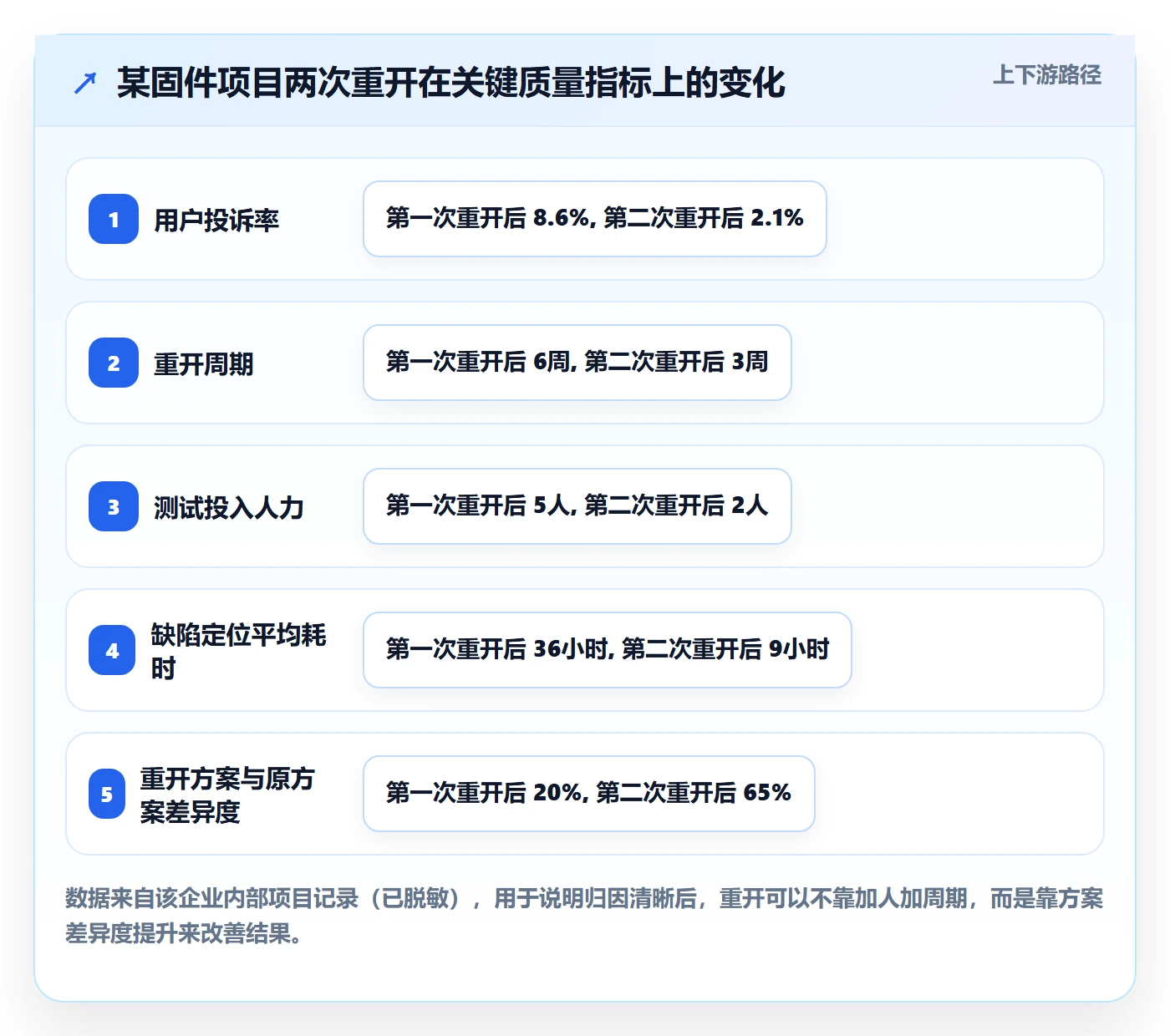Image resolution: width=1170 pixels, height=1036 pixels.
Task: Click the value box showing 36小时 and 9小时
Action: 608,650
